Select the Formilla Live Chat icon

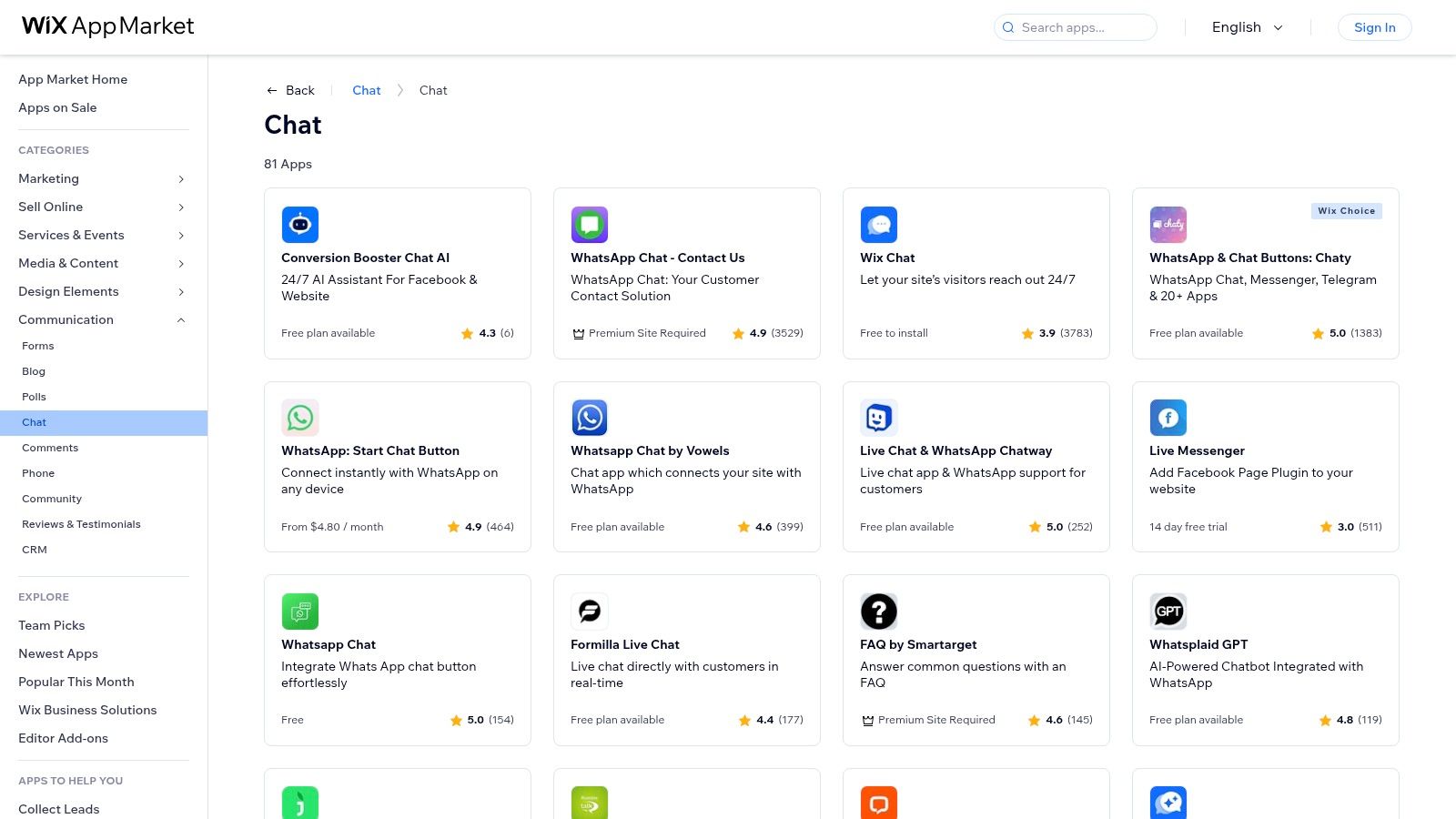[590, 611]
